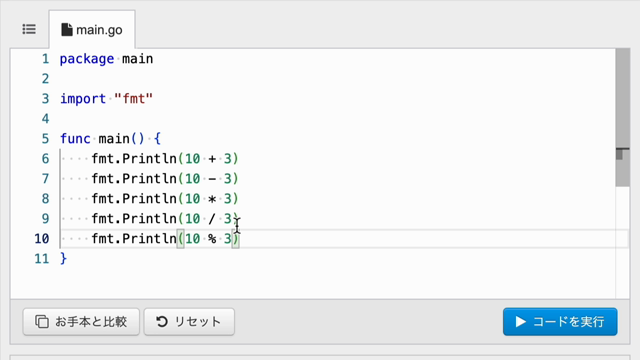The width and height of the screenshot is (640, 360).
Task: Click the editor vertical scrollbar thumb
Action: (x=622, y=118)
